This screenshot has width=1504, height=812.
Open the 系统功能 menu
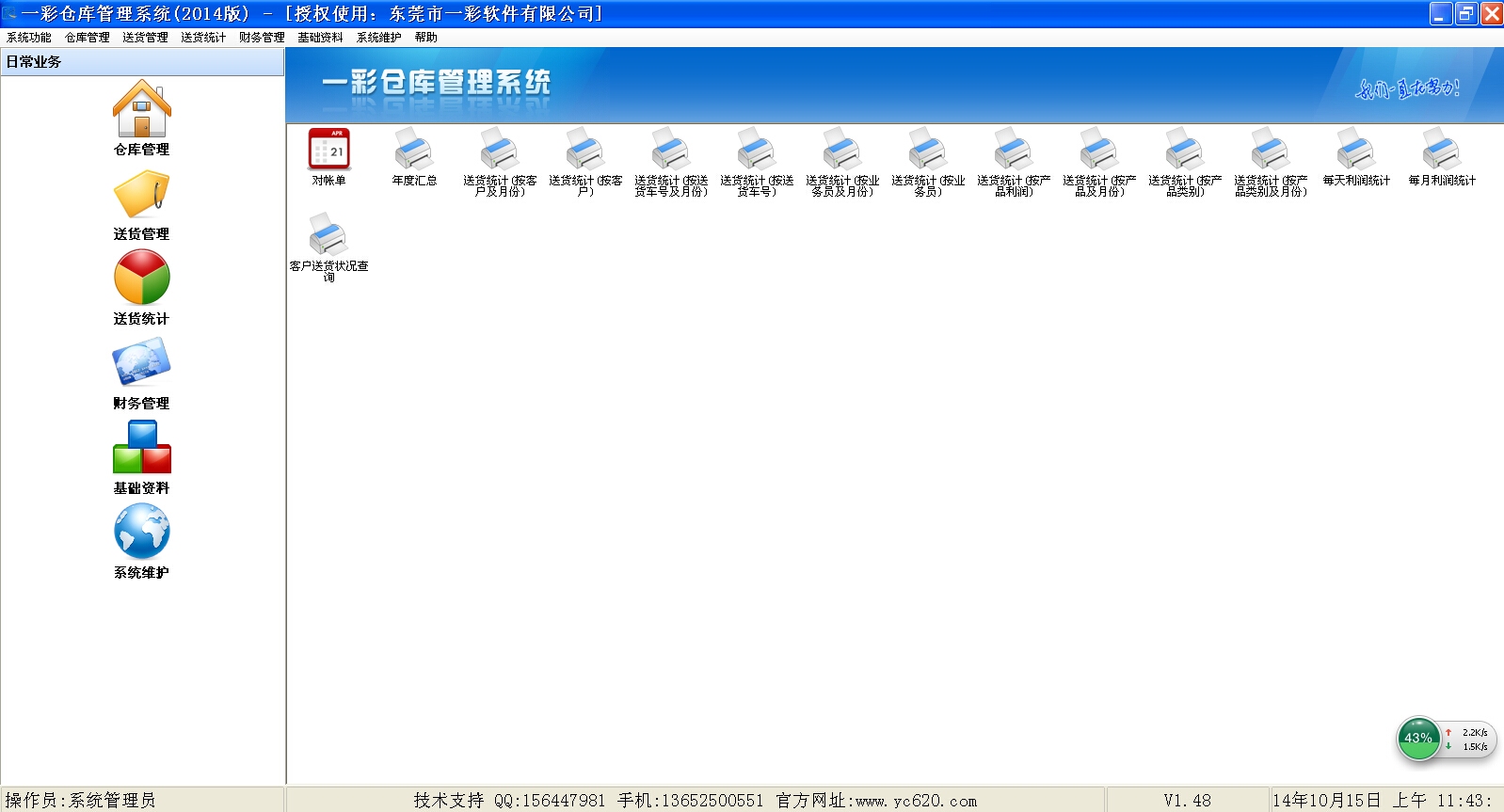pyautogui.click(x=29, y=38)
